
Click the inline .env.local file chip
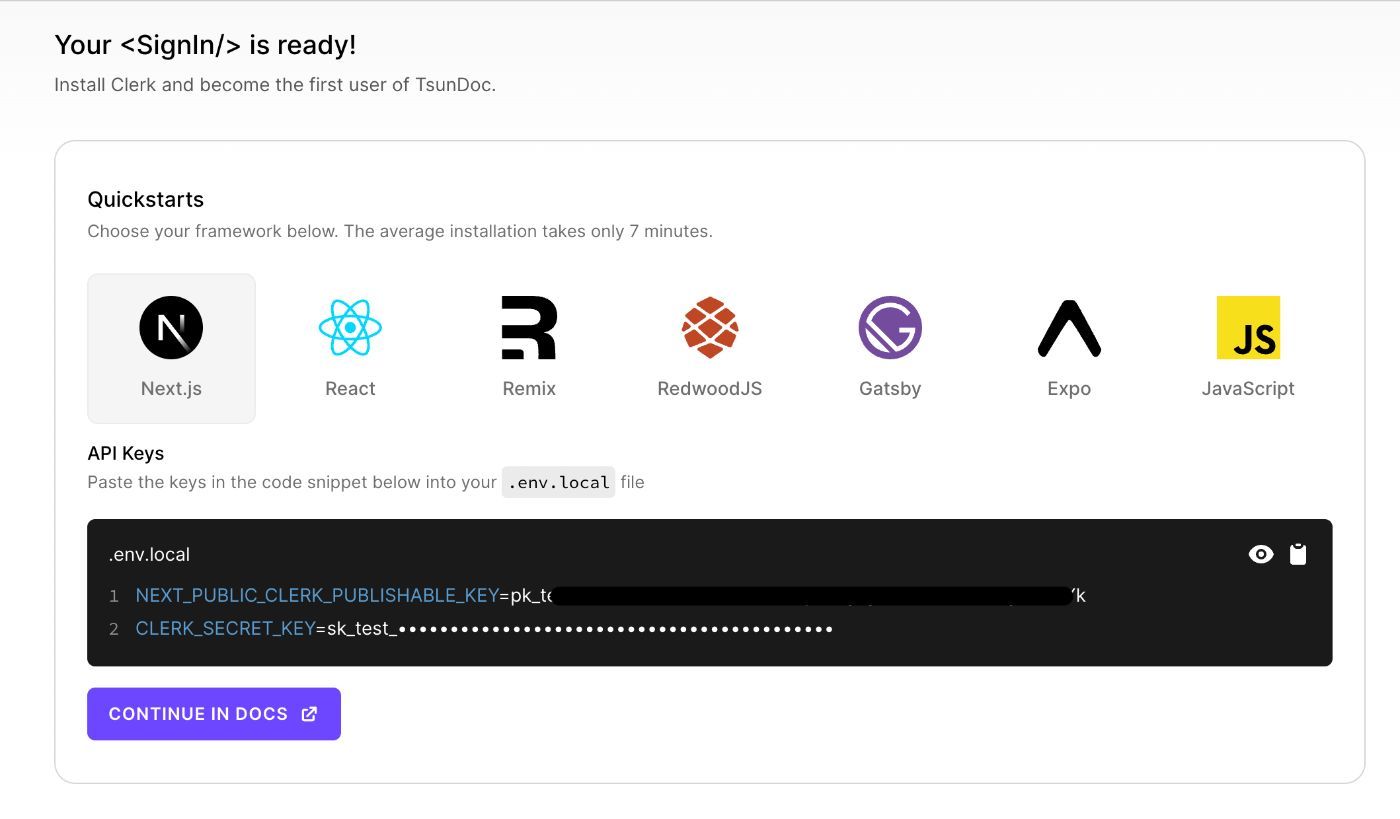(x=558, y=482)
